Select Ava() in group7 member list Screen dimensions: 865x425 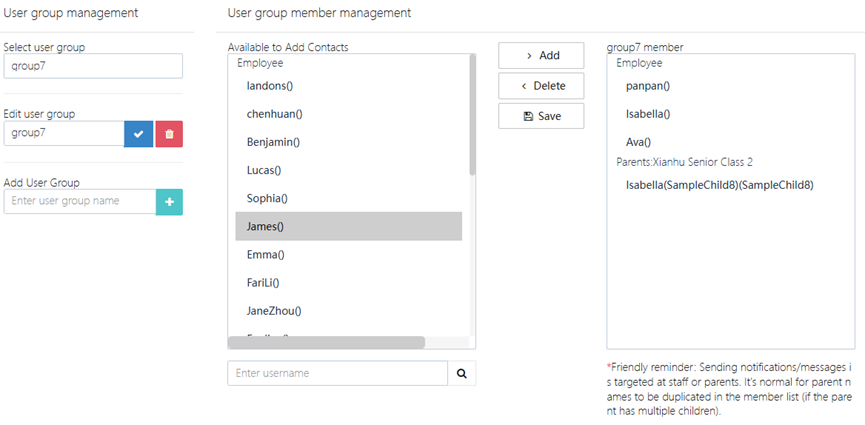tap(638, 142)
